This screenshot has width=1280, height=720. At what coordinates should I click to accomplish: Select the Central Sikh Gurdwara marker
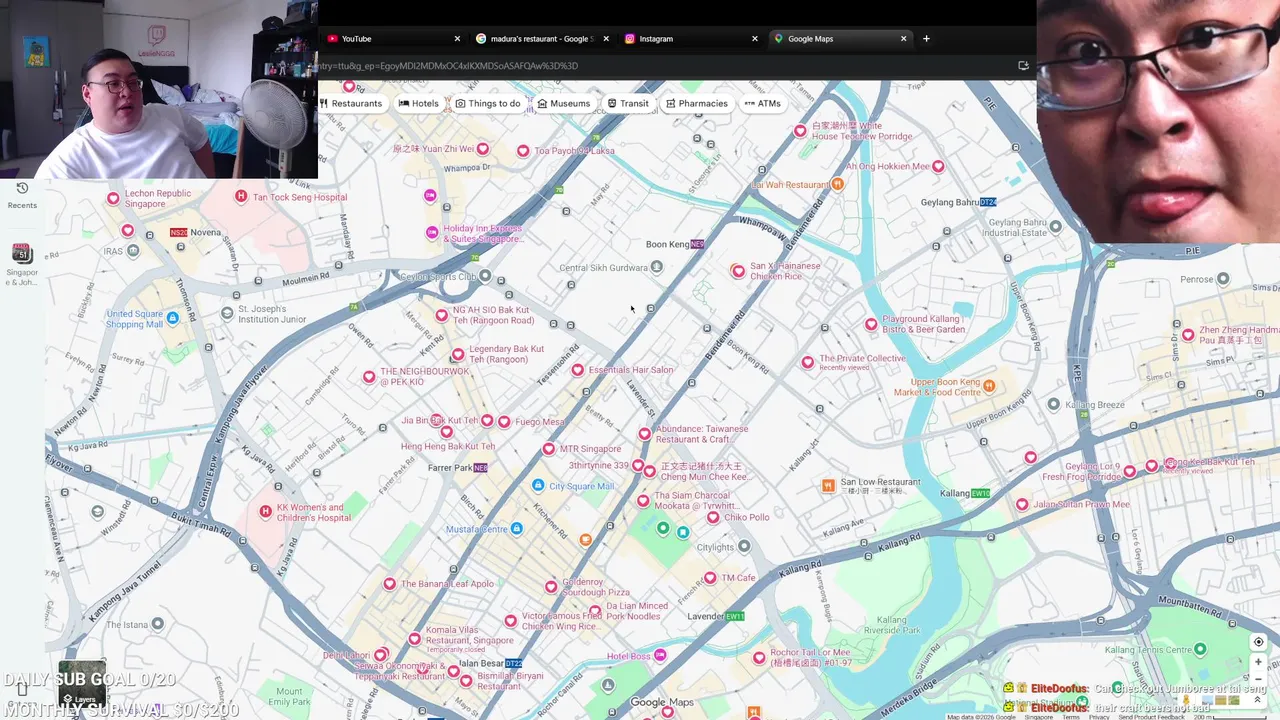click(x=656, y=267)
